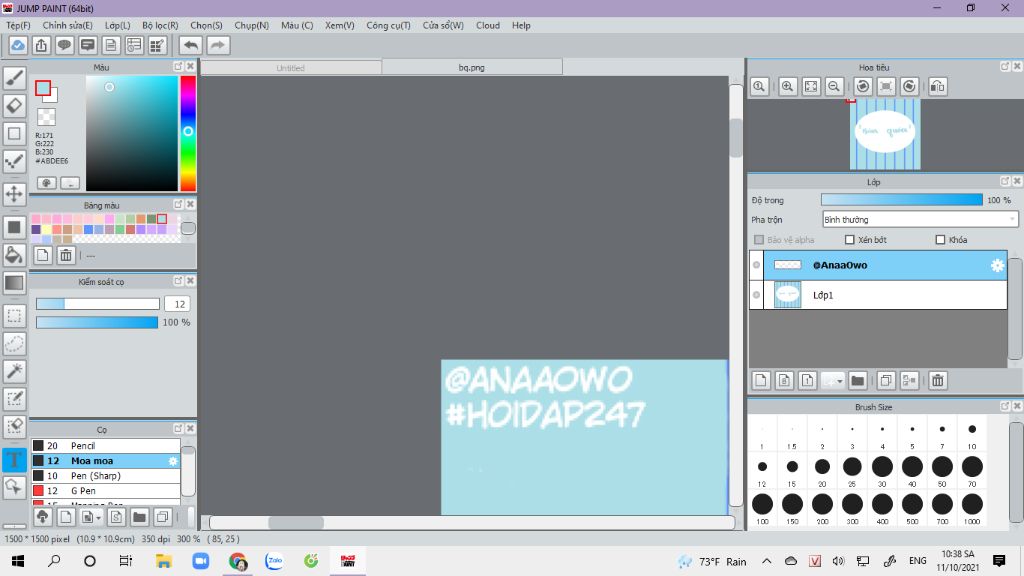This screenshot has height=576, width=1024.
Task: Click the rainbow hue slider strip
Action: point(188,133)
